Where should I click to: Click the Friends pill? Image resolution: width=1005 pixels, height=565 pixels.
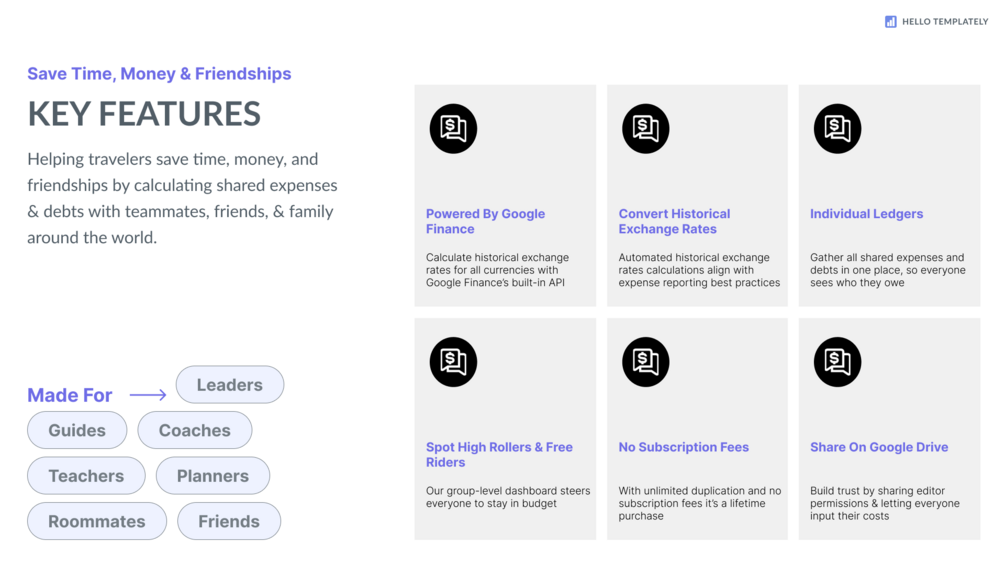[x=229, y=521]
